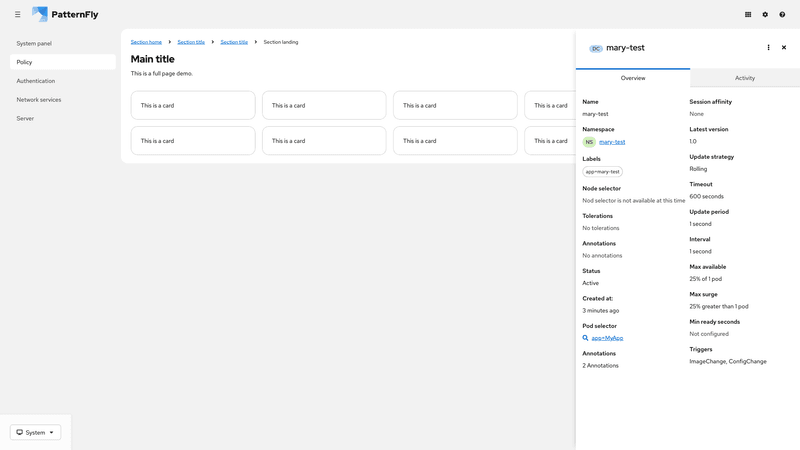Switch to the Activity tab
Viewport: 800px width, 450px height.
pyautogui.click(x=745, y=78)
